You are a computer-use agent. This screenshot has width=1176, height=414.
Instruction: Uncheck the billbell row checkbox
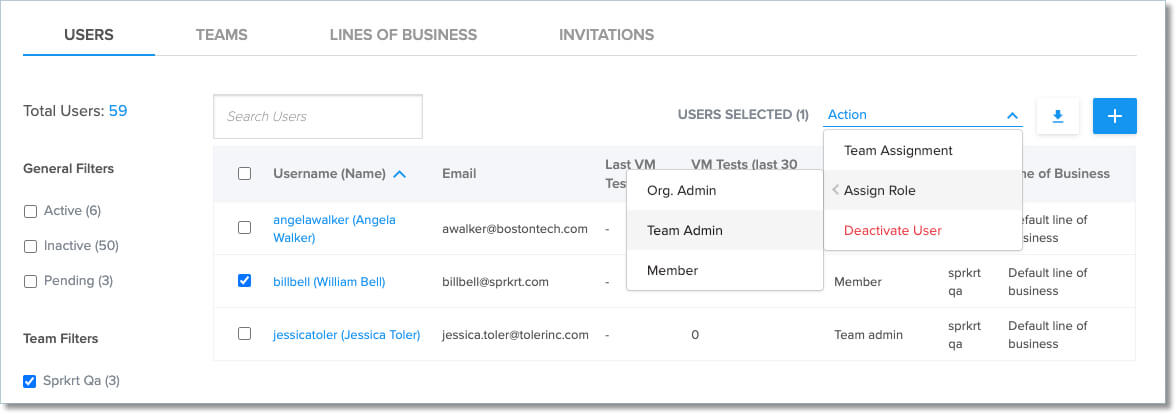[245, 281]
